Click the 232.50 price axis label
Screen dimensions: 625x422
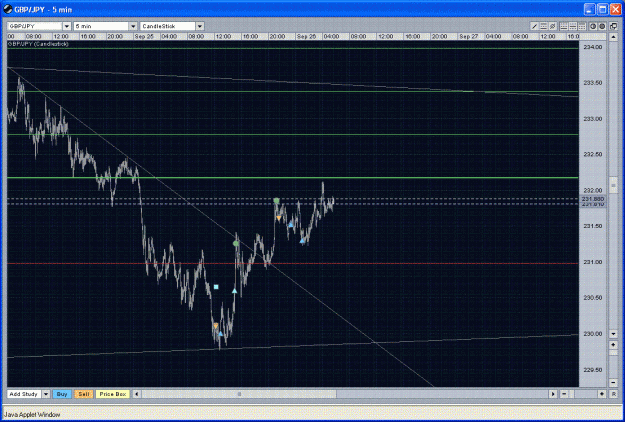(x=593, y=154)
